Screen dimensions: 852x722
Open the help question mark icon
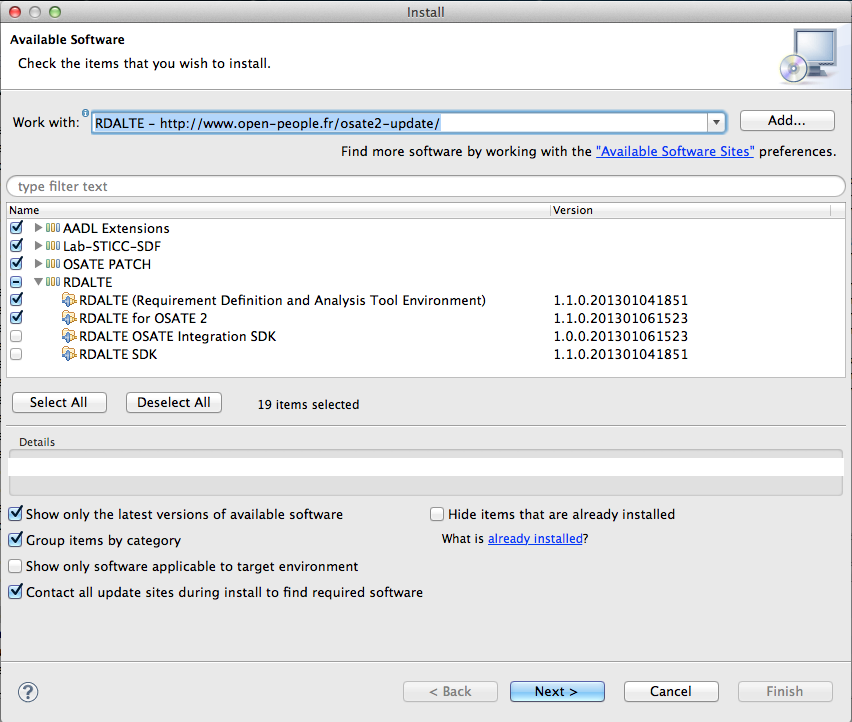tap(28, 692)
